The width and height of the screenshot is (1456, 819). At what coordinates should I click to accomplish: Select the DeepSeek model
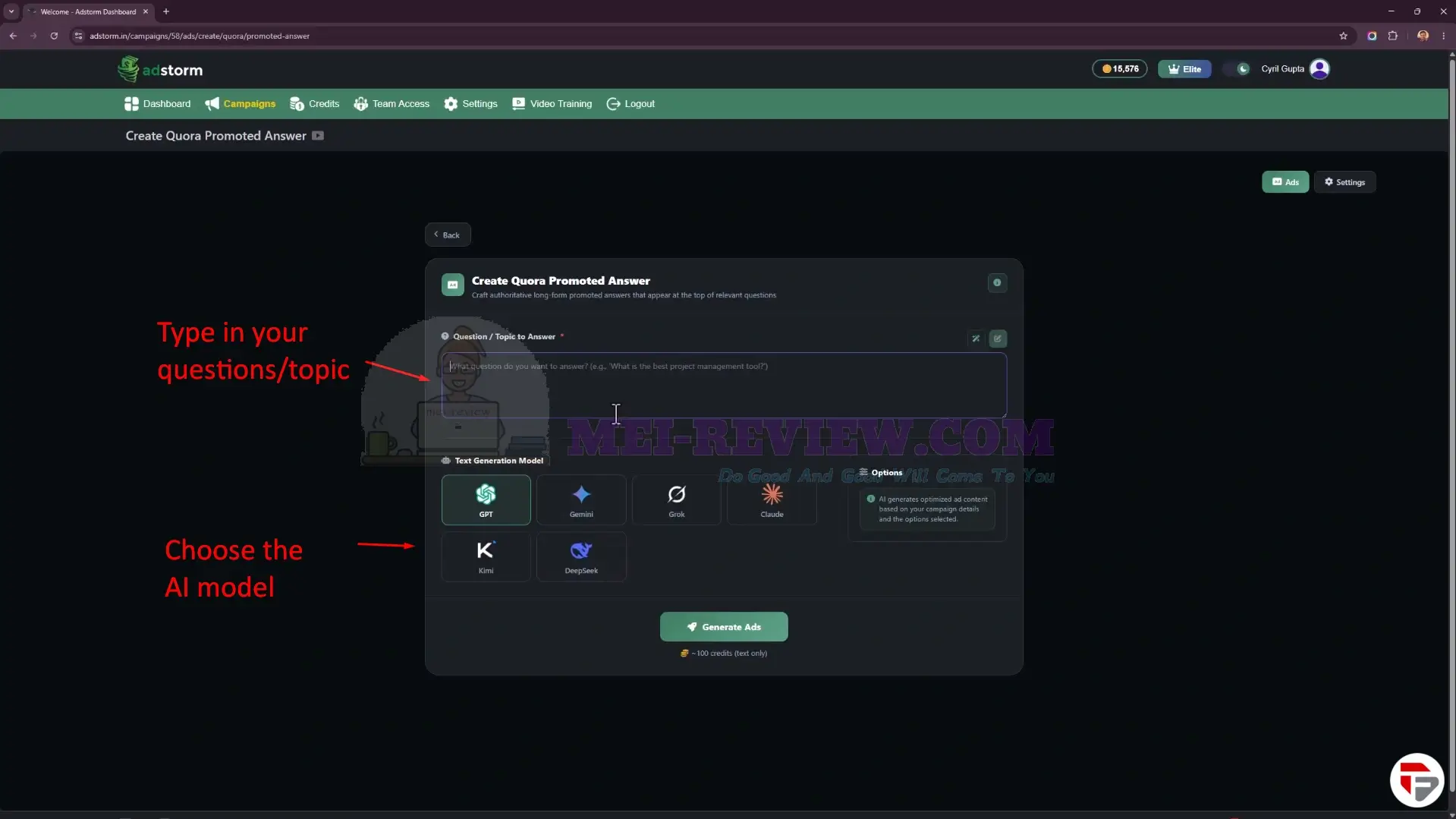(x=581, y=557)
